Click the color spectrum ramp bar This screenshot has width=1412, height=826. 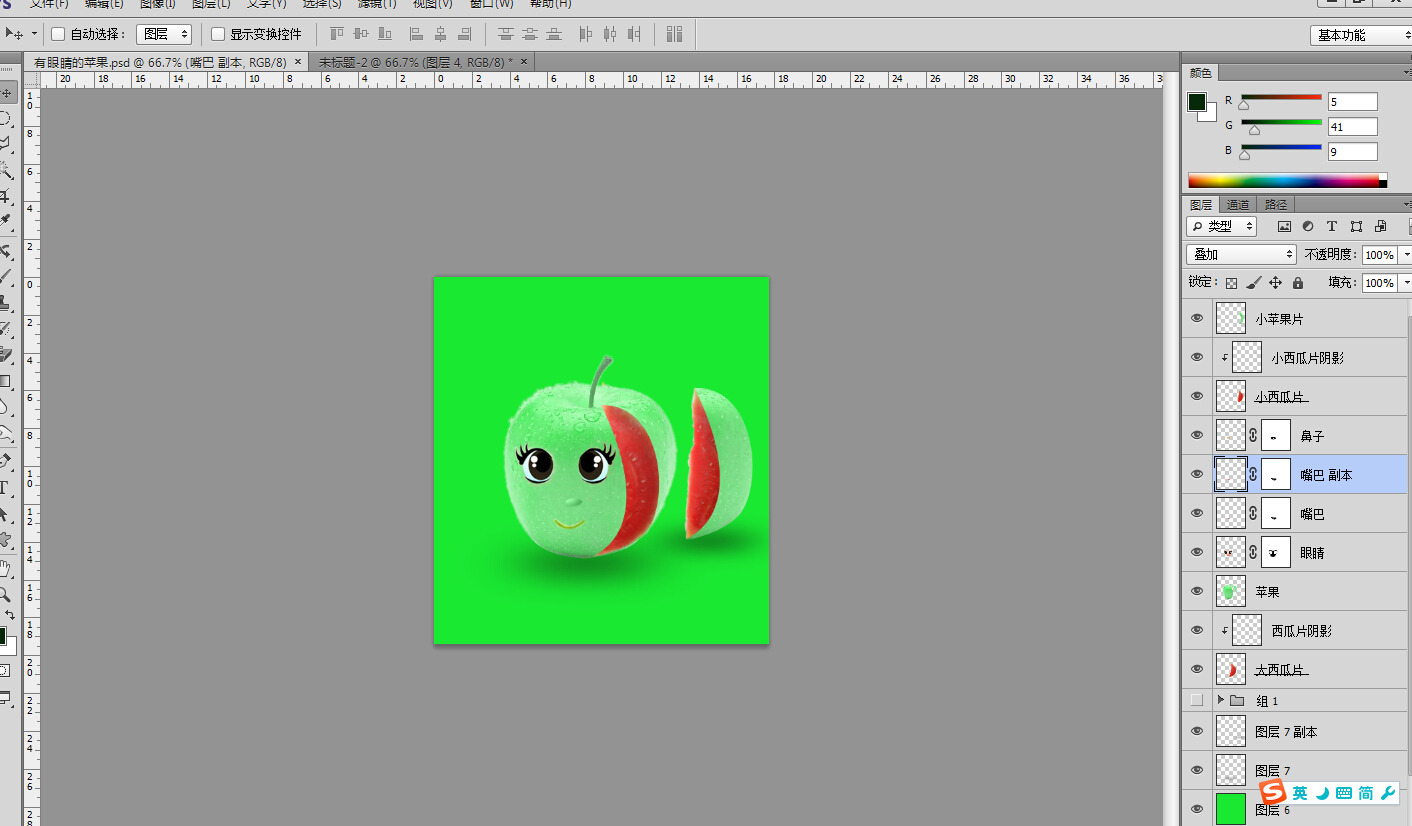(x=1284, y=181)
